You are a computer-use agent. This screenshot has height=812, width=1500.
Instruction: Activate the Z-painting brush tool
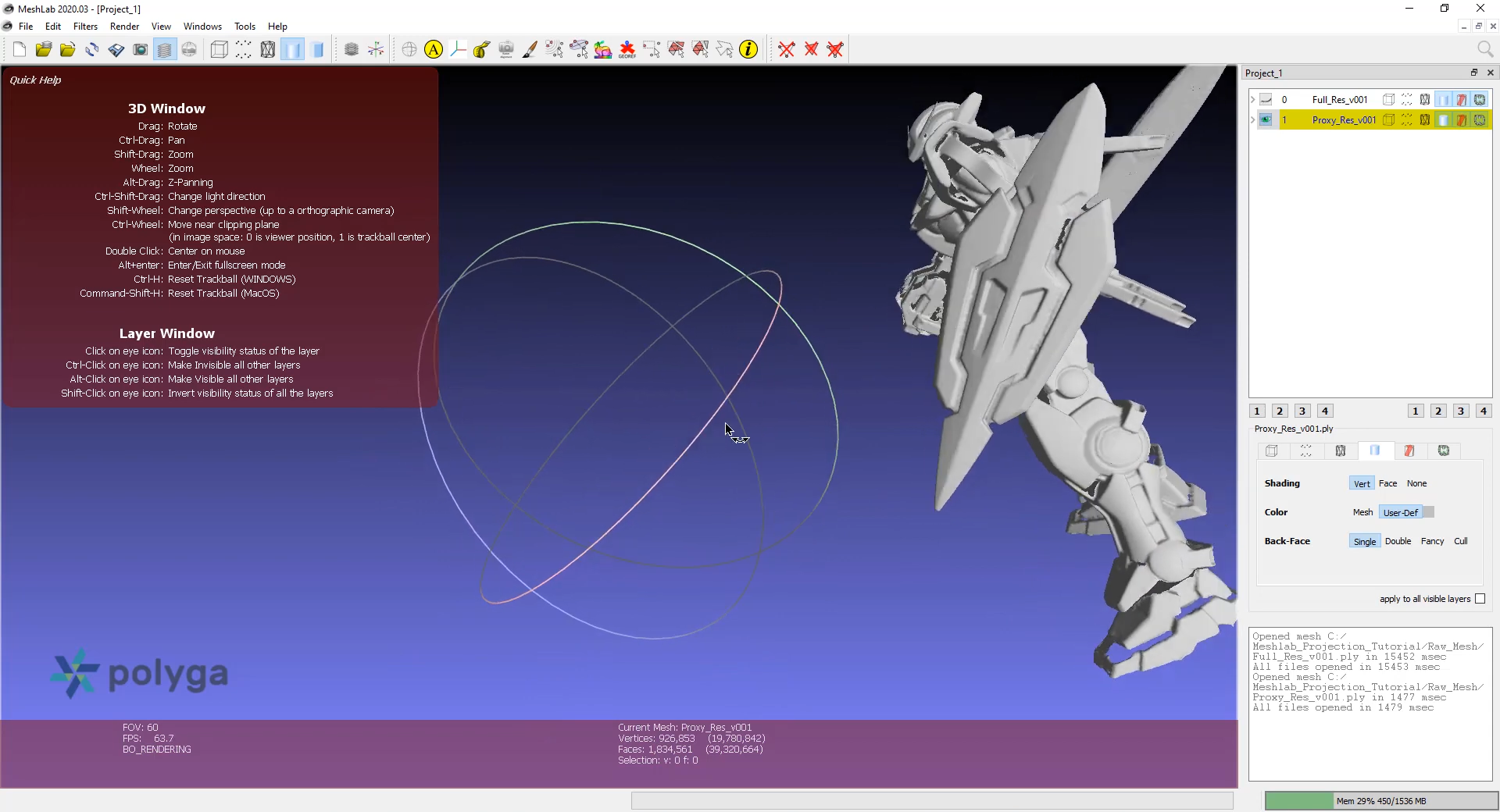tap(530, 50)
